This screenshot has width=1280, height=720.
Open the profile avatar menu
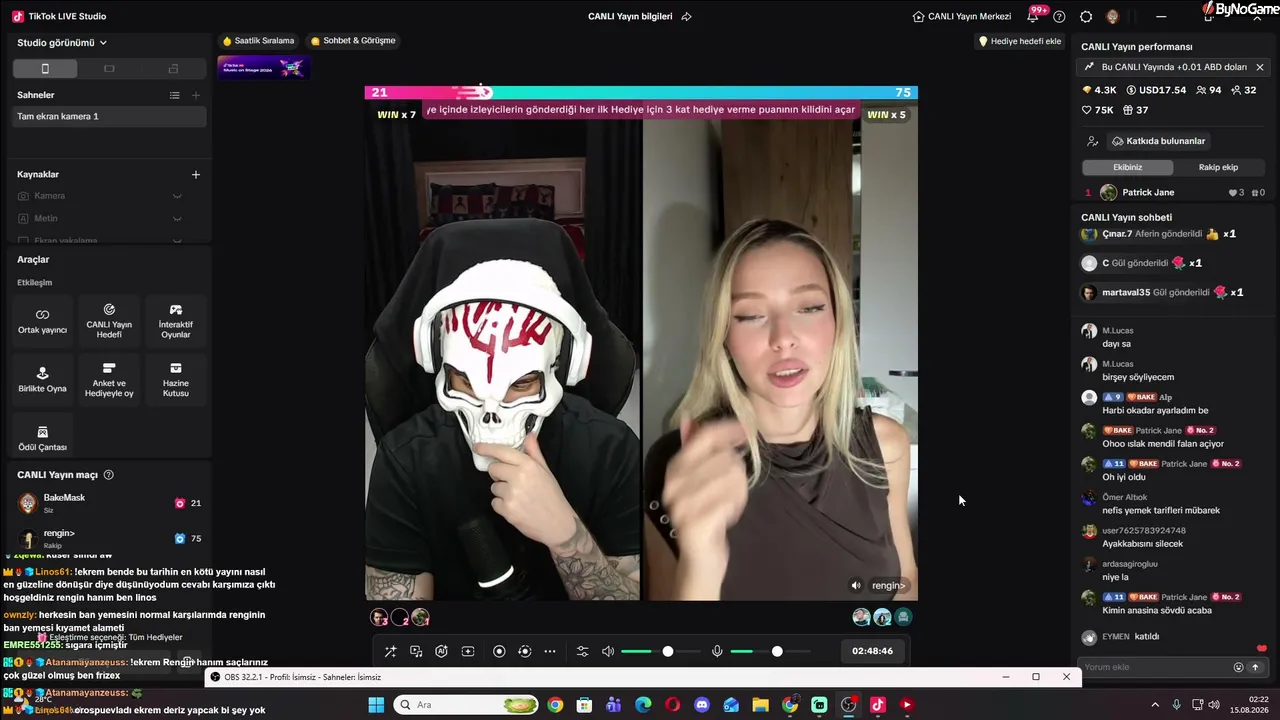(1113, 17)
